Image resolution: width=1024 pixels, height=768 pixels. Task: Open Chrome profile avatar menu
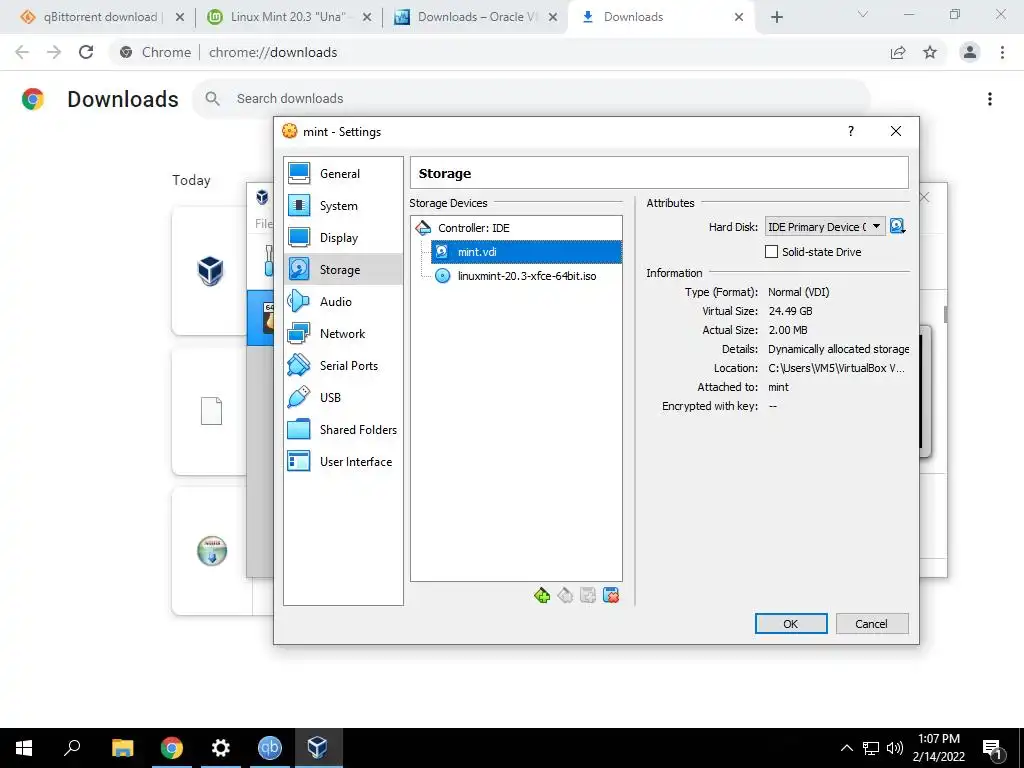coord(970,52)
